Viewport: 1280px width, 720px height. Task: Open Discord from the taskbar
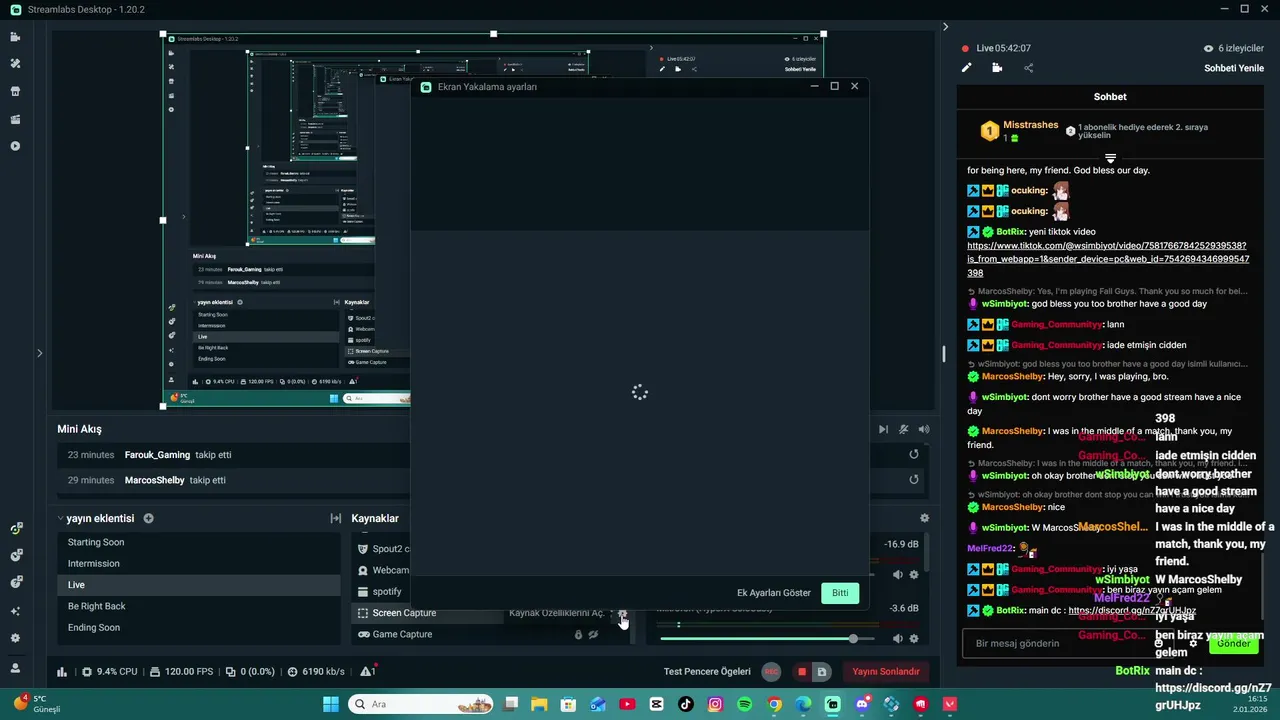(x=862, y=704)
